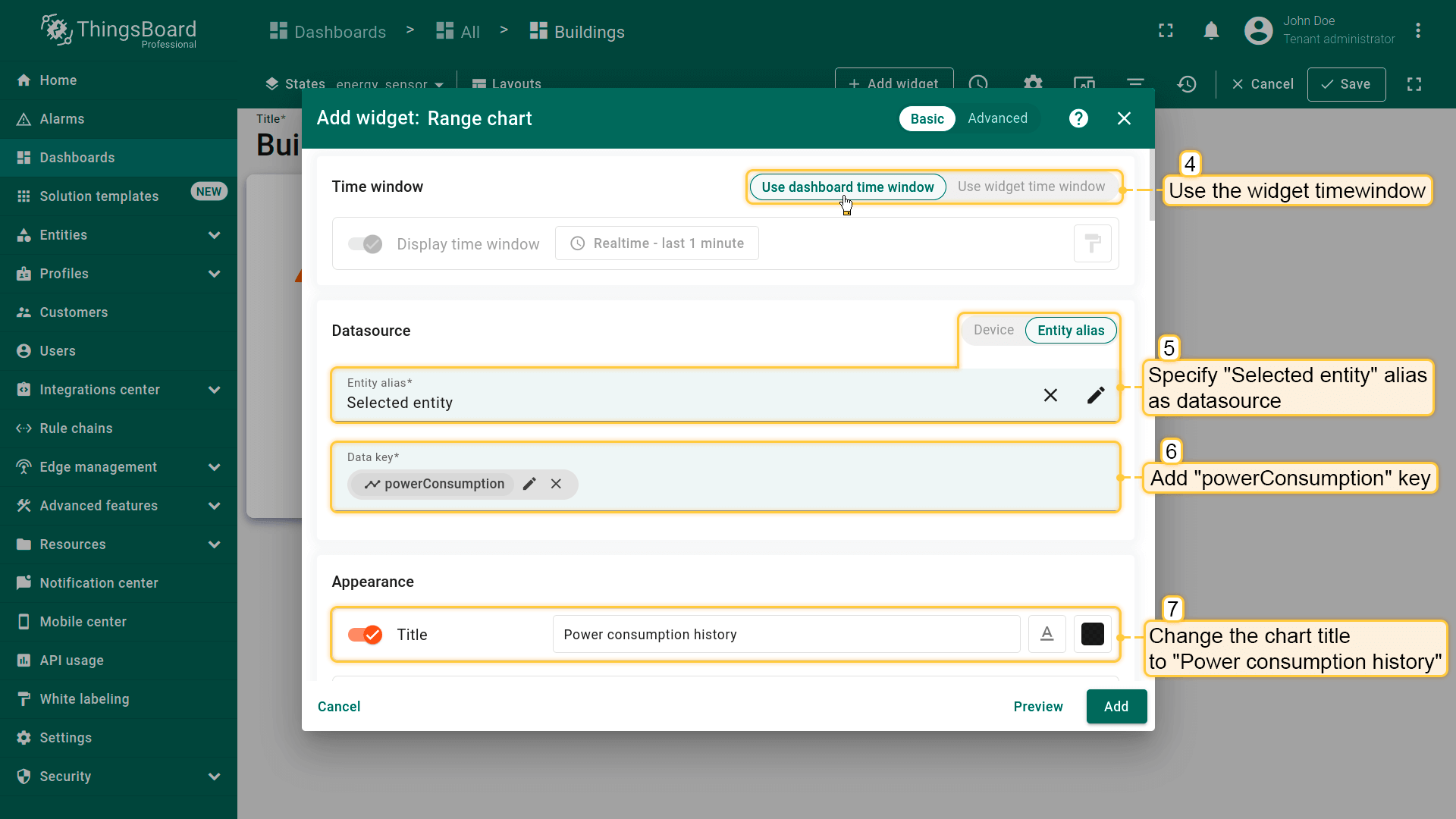Open notifications bell icon
1456x819 pixels.
point(1211,31)
